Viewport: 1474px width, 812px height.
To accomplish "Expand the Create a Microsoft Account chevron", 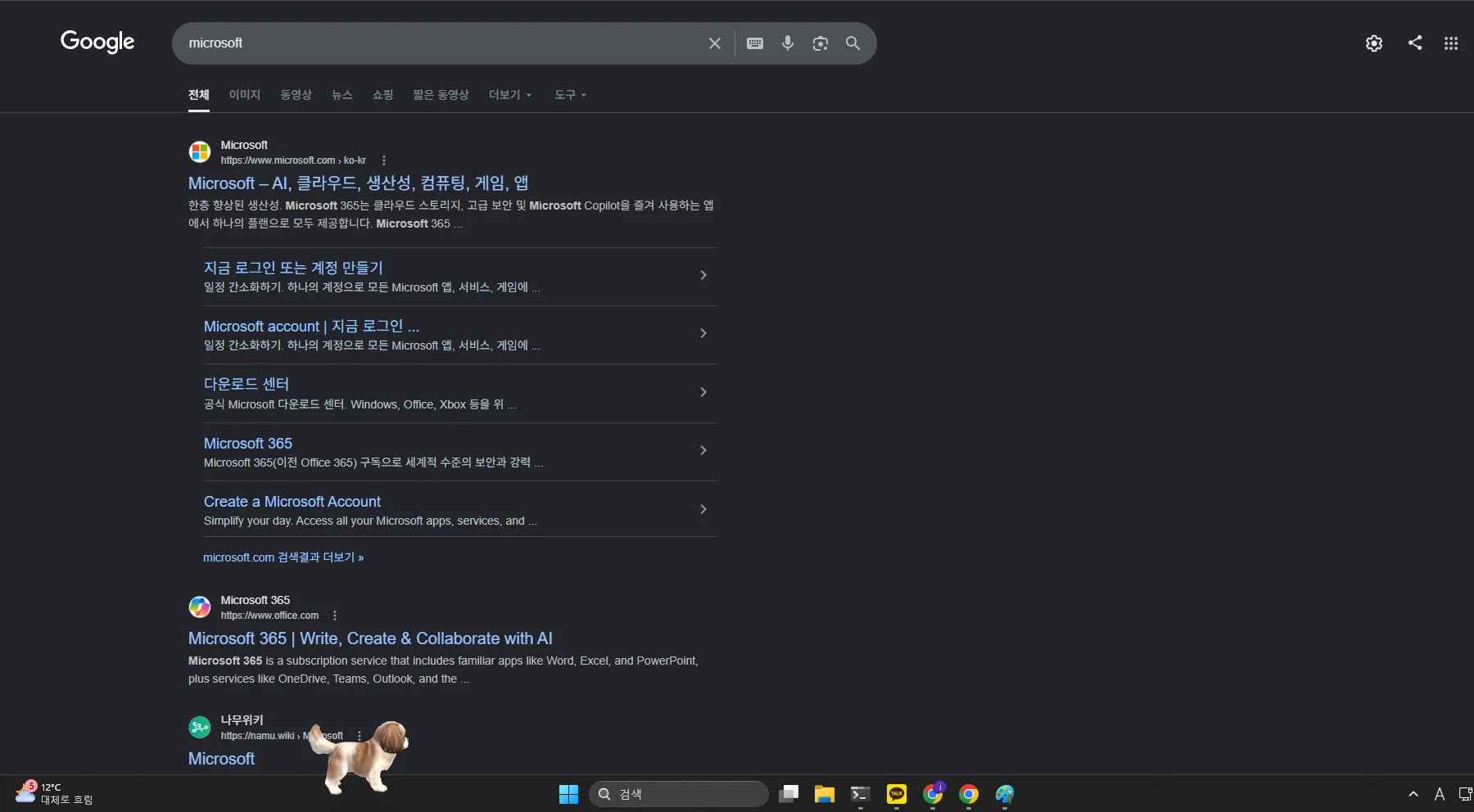I will tap(703, 509).
